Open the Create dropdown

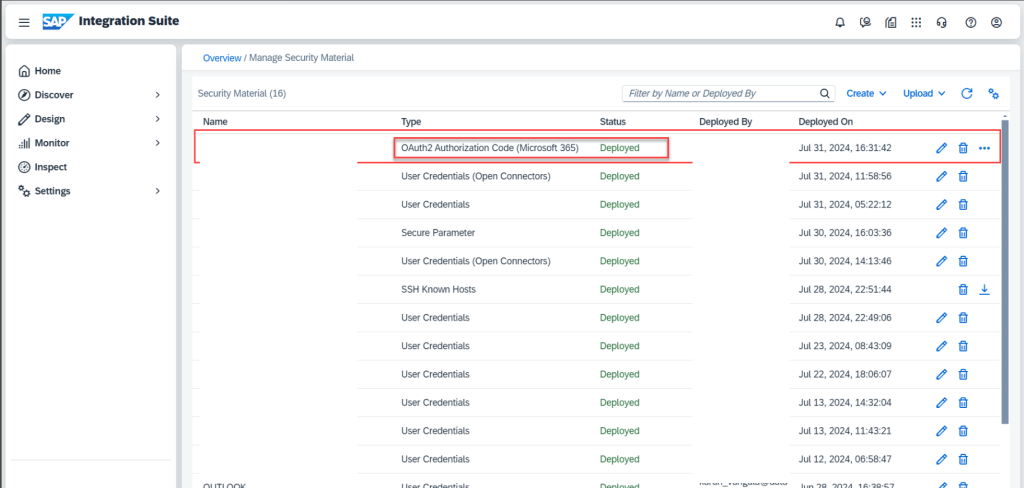tap(866, 93)
